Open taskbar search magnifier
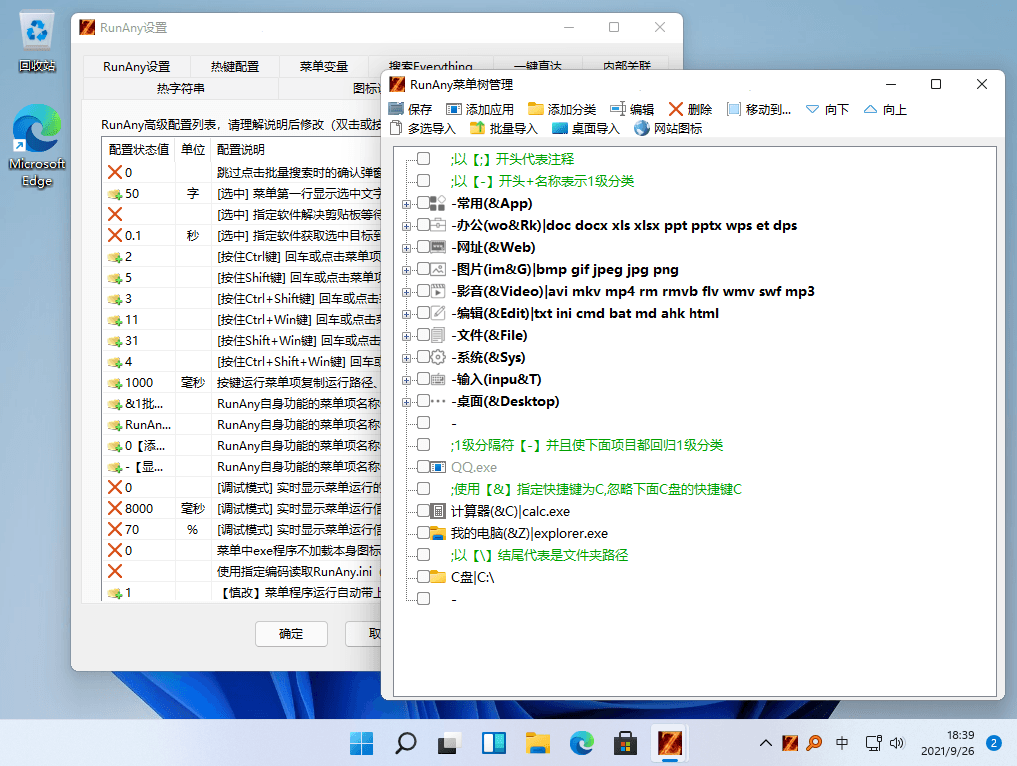1017x766 pixels. click(x=405, y=743)
